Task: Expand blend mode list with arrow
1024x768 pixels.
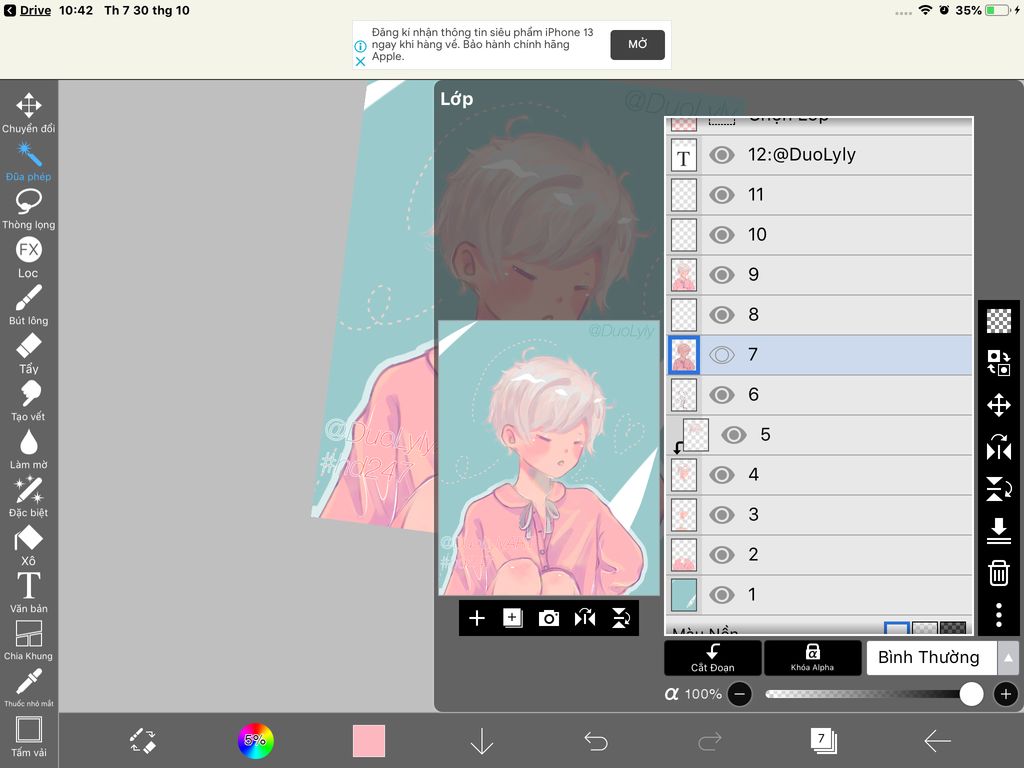Action: click(x=1008, y=658)
